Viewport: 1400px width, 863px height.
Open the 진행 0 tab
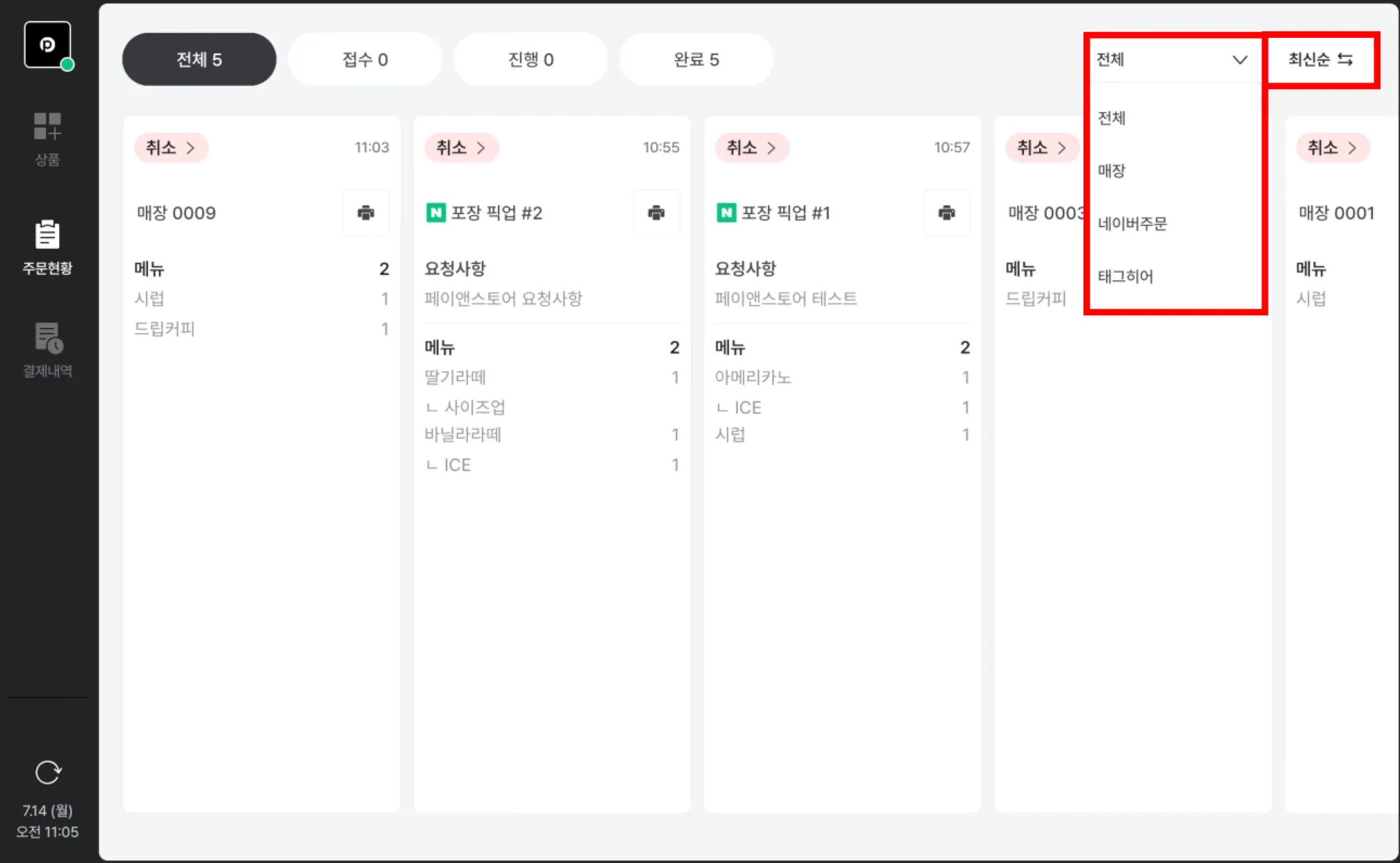pyautogui.click(x=530, y=60)
